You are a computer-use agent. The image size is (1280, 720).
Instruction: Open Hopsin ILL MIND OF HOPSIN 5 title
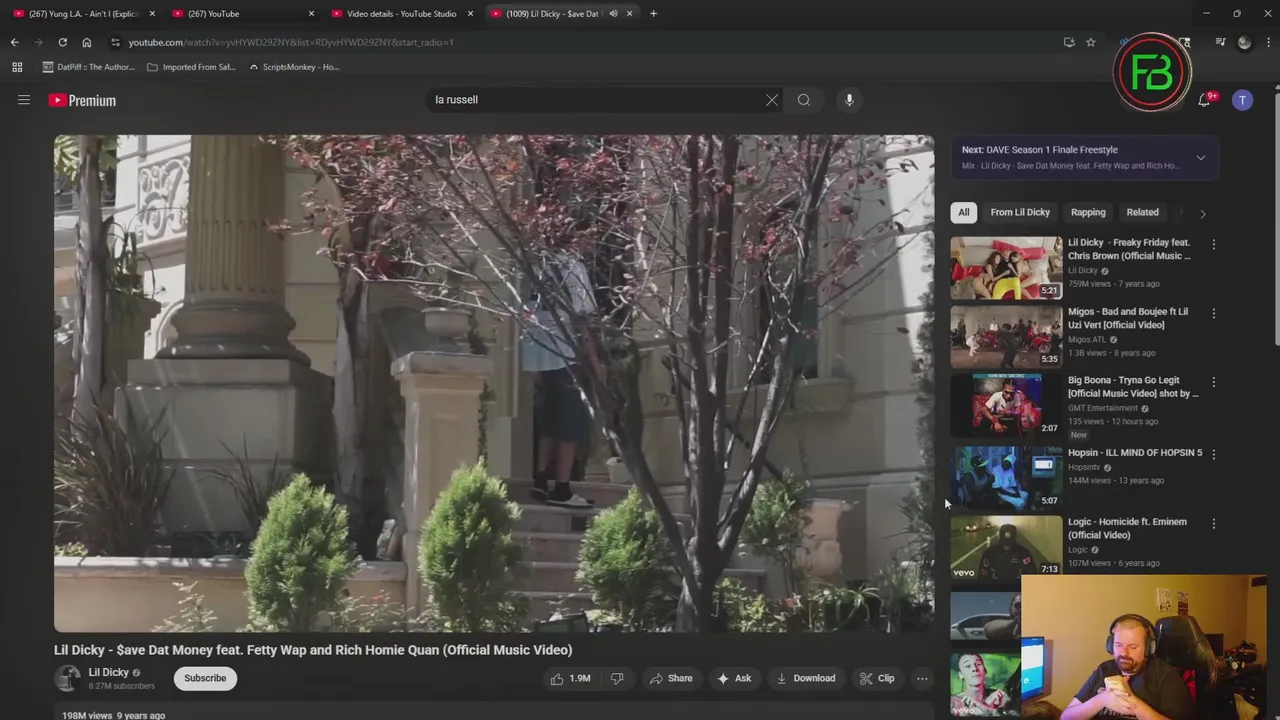tap(1135, 453)
